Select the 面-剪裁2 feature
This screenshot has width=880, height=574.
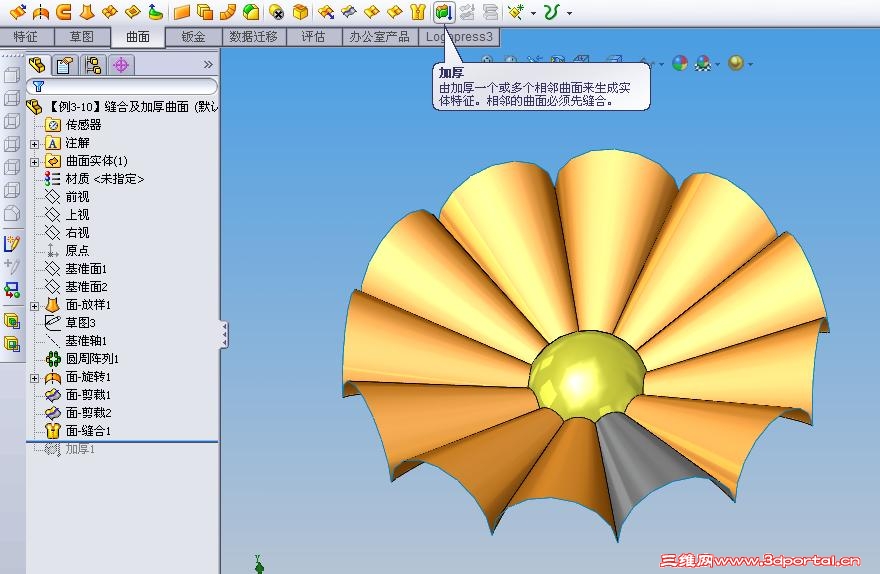[79, 412]
